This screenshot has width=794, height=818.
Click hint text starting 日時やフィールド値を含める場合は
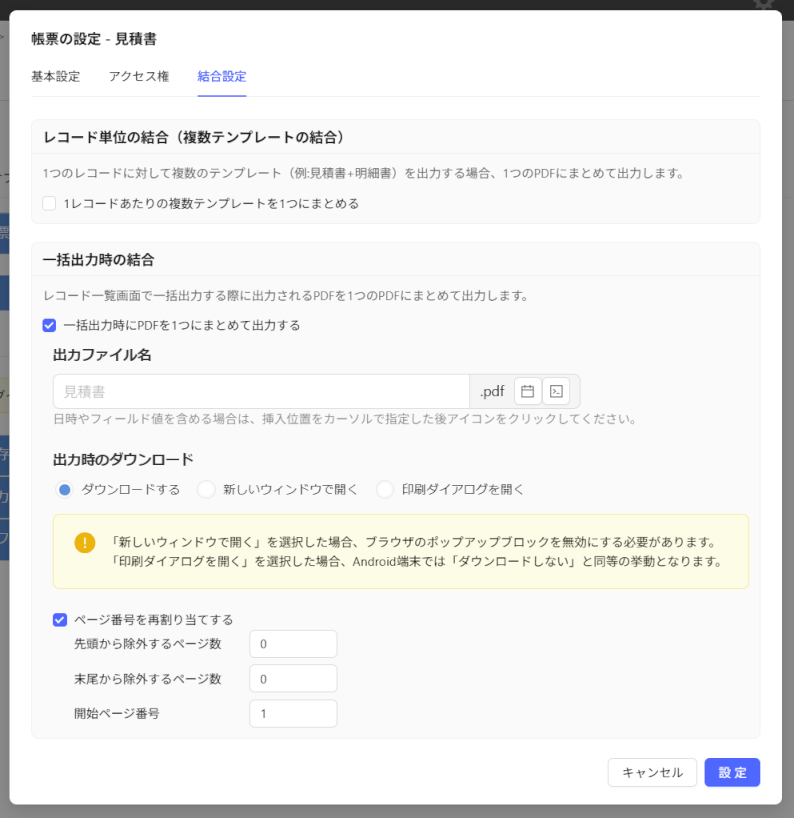[x=345, y=419]
